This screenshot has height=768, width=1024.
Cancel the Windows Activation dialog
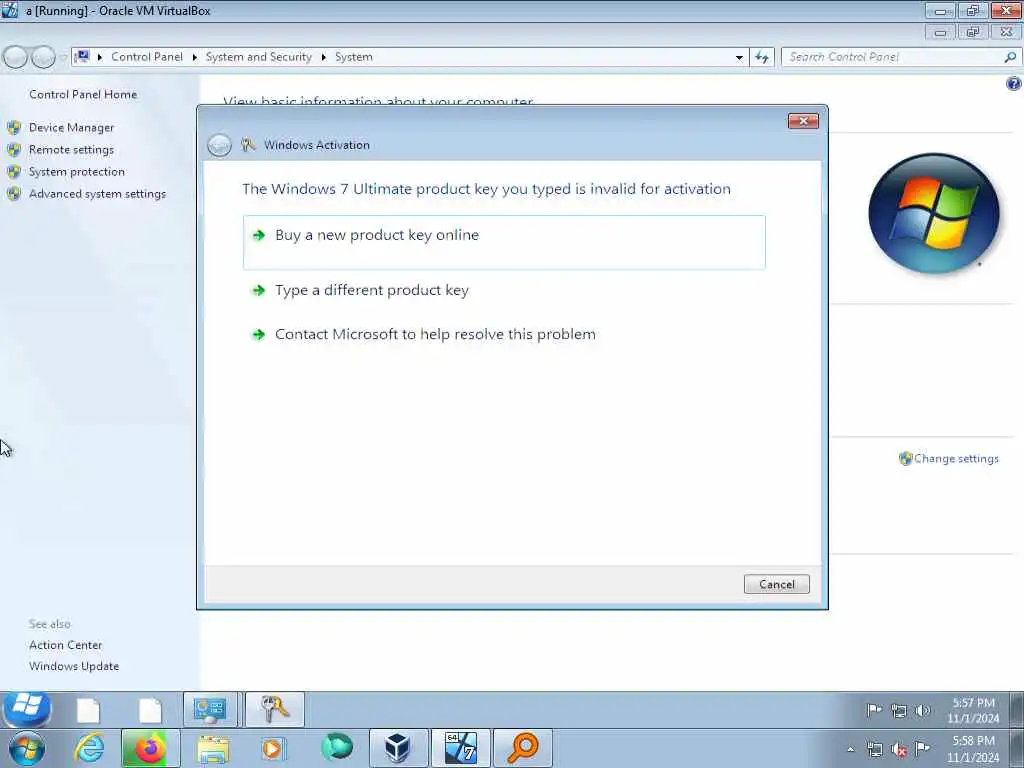pos(776,584)
